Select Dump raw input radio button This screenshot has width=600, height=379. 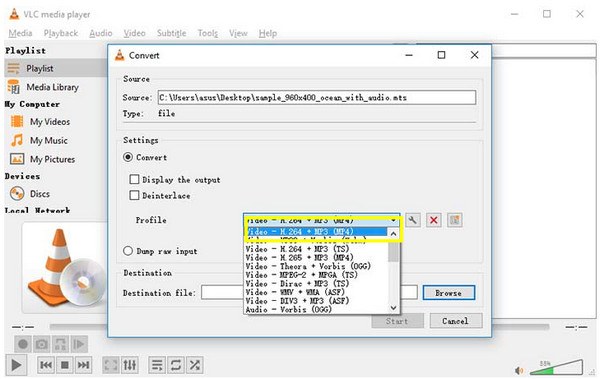tap(128, 251)
